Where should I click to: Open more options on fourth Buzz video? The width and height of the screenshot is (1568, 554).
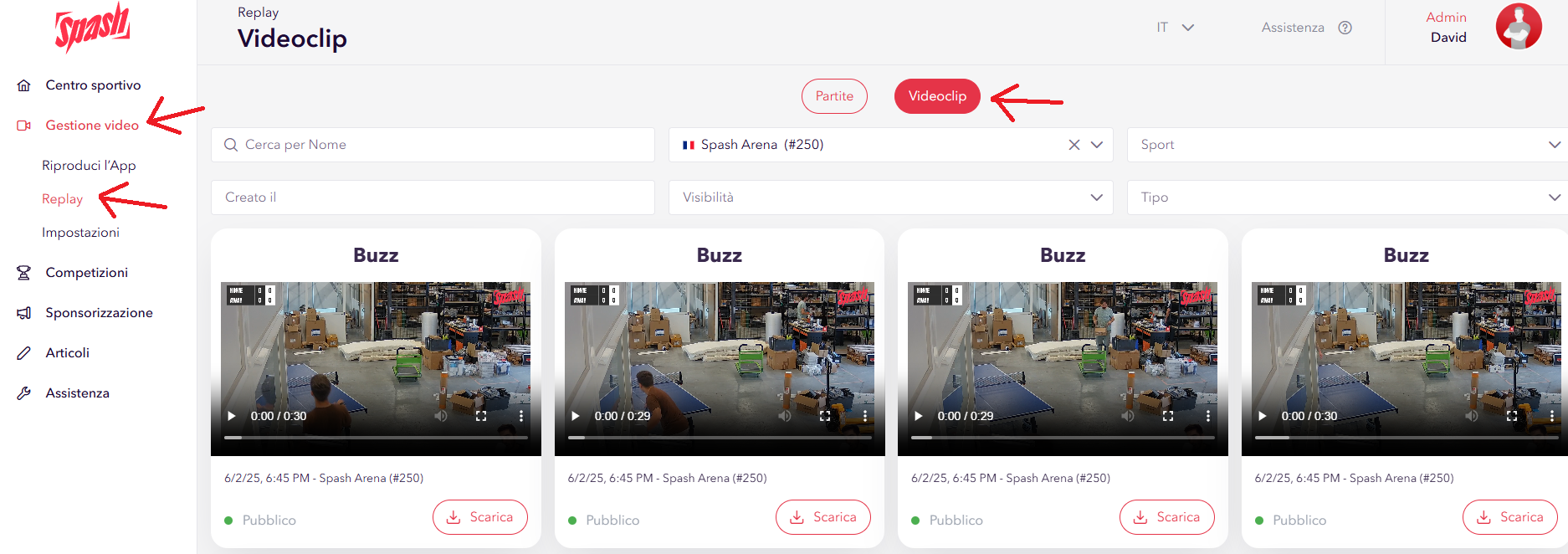1551,416
